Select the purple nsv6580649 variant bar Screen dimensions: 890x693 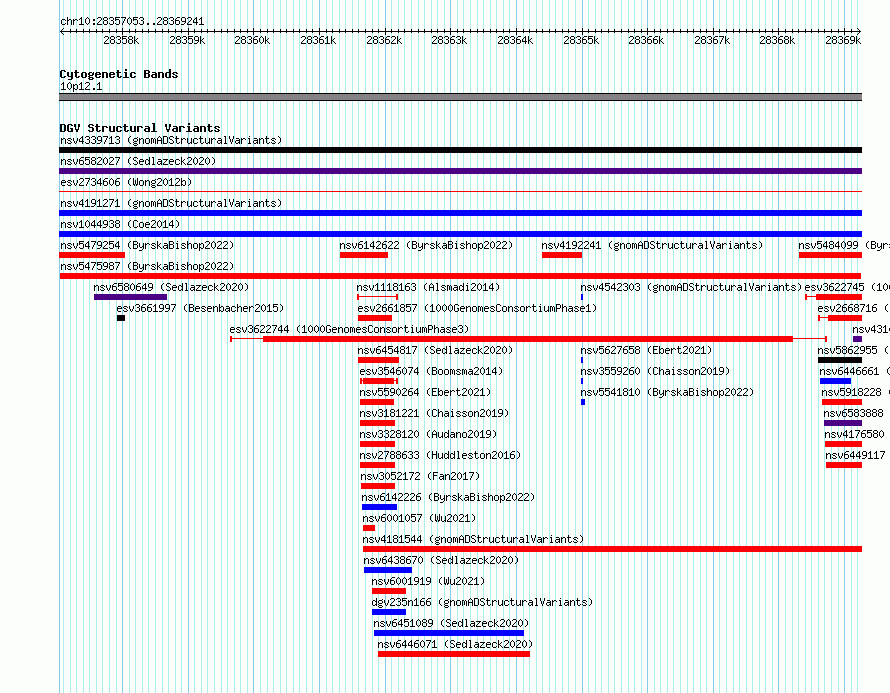point(131,297)
